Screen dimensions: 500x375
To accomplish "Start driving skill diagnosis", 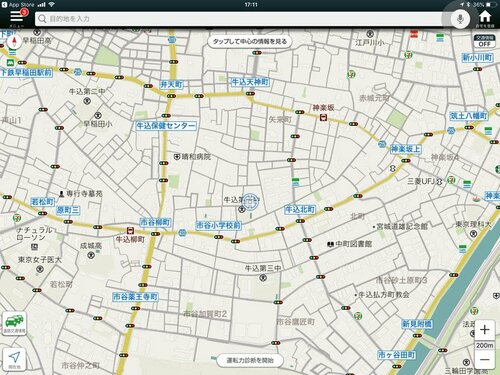I will [x=250, y=360].
